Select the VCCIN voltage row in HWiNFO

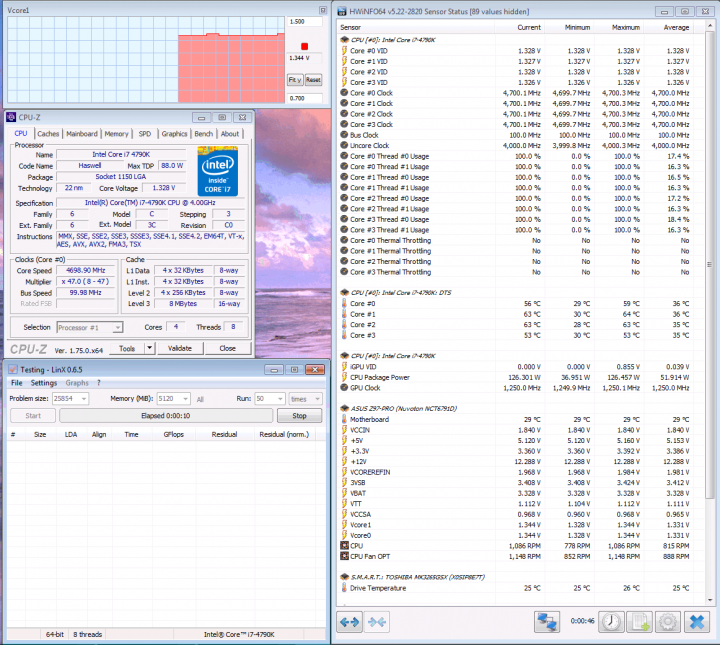(515, 430)
